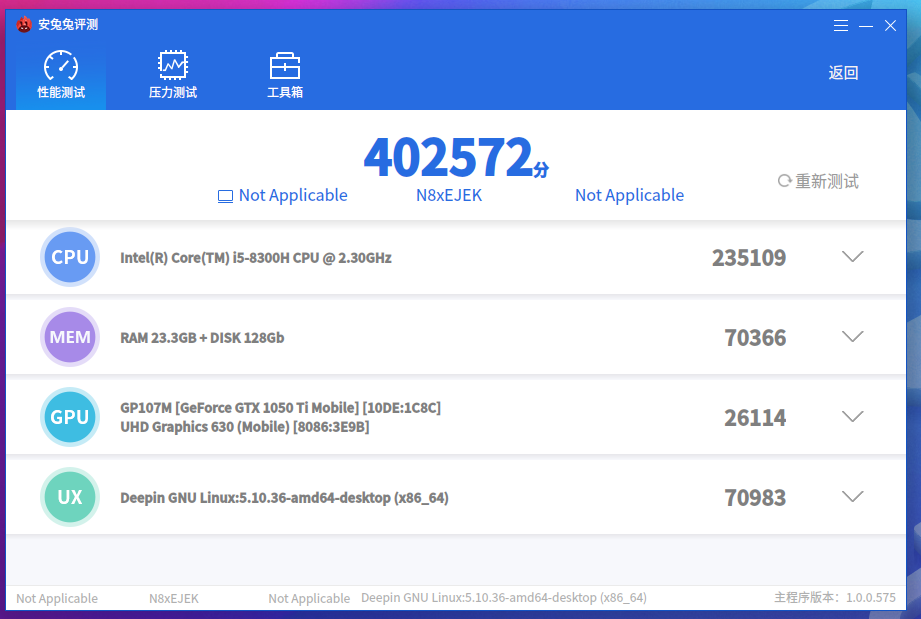Minimize the AnTuTu window
This screenshot has height=619, width=921.
(866, 26)
